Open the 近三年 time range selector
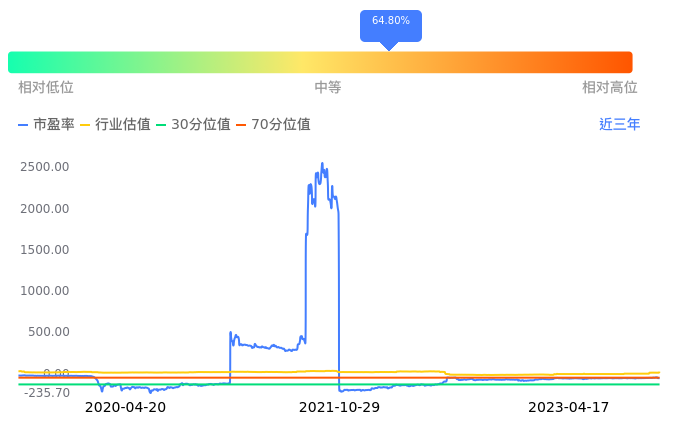The image size is (686, 442). (x=620, y=125)
